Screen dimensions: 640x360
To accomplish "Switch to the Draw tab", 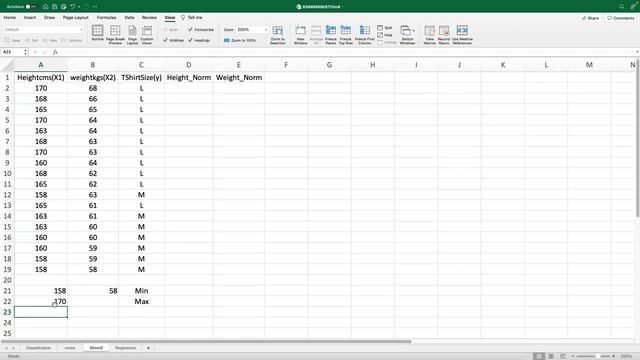I will point(49,18).
